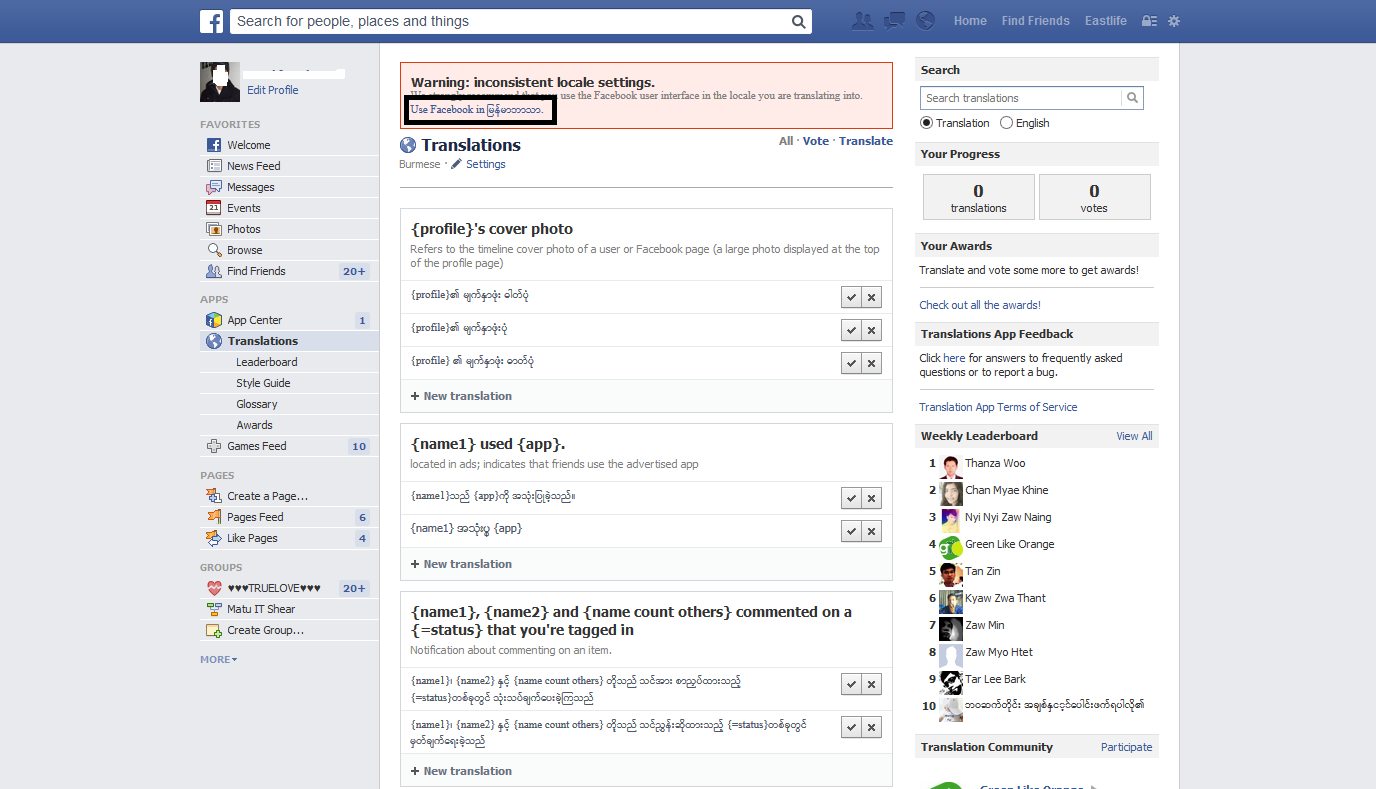
Task: Vote down third {profile} cover photo translation
Action: coord(872,363)
